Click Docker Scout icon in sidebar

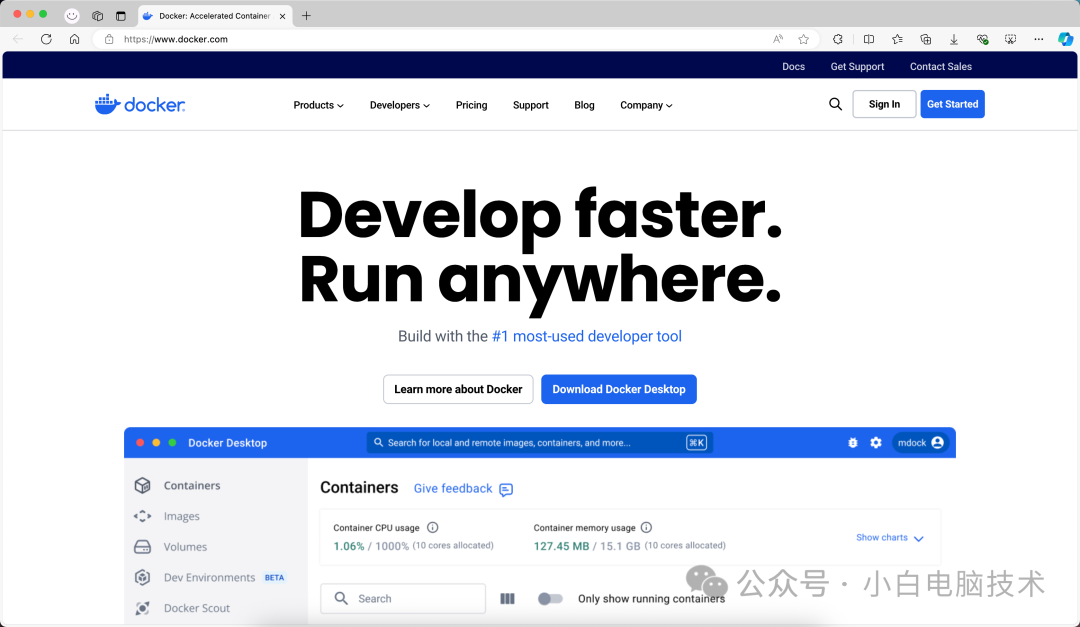click(143, 608)
